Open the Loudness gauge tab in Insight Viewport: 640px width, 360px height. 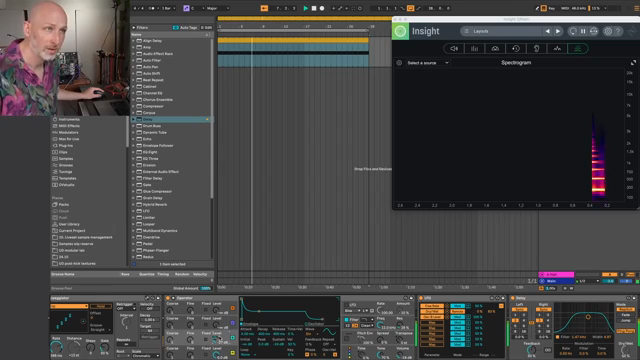click(x=495, y=49)
